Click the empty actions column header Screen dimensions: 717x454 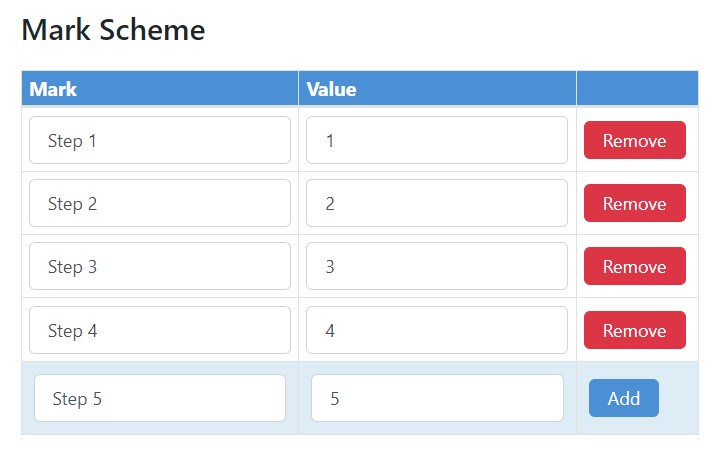[637, 89]
